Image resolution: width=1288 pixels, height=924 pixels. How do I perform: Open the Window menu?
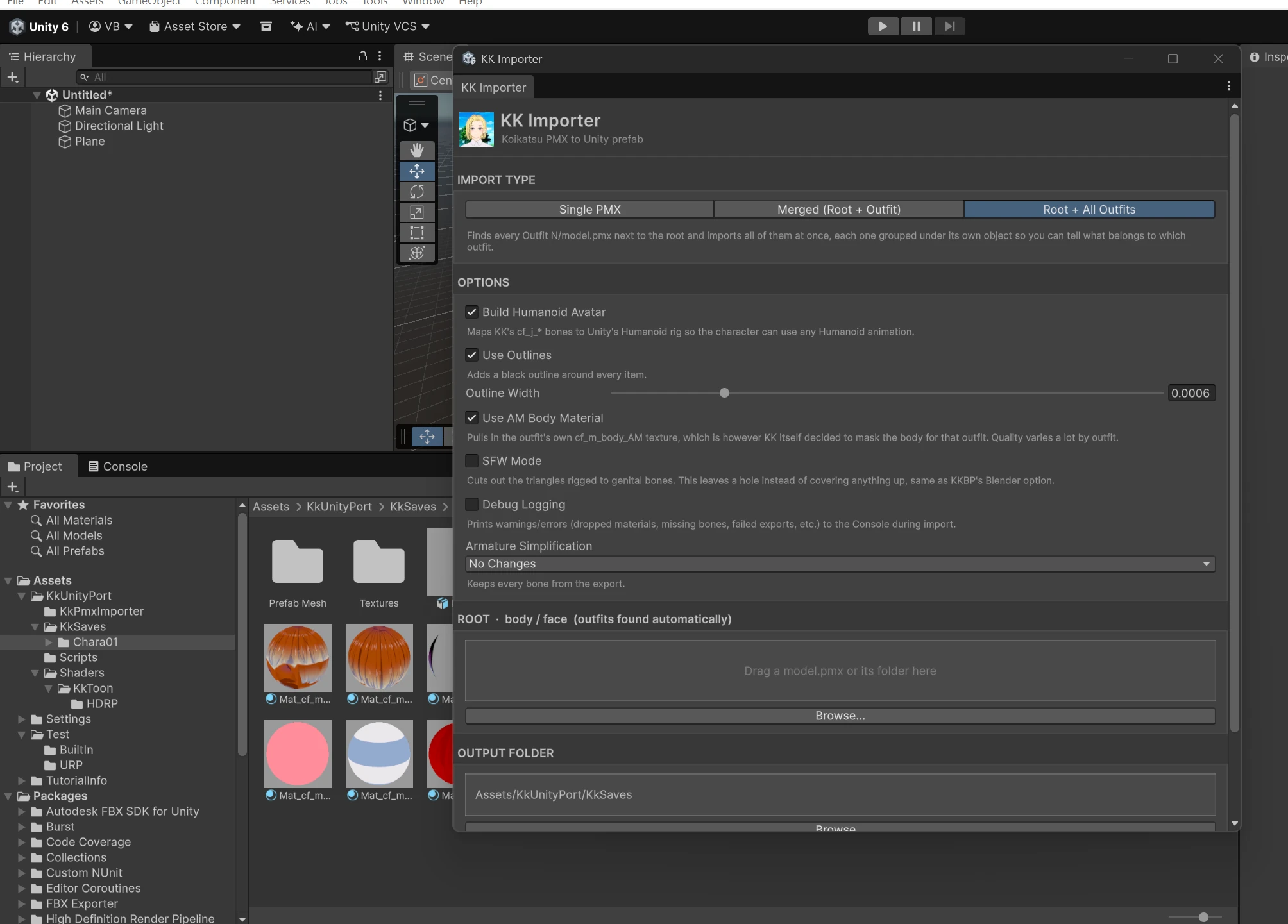423,3
